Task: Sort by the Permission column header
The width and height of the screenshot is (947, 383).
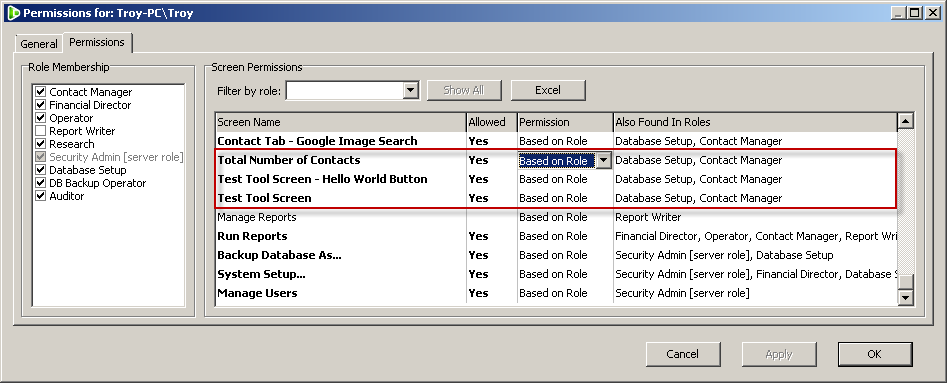Action: pyautogui.click(x=565, y=122)
